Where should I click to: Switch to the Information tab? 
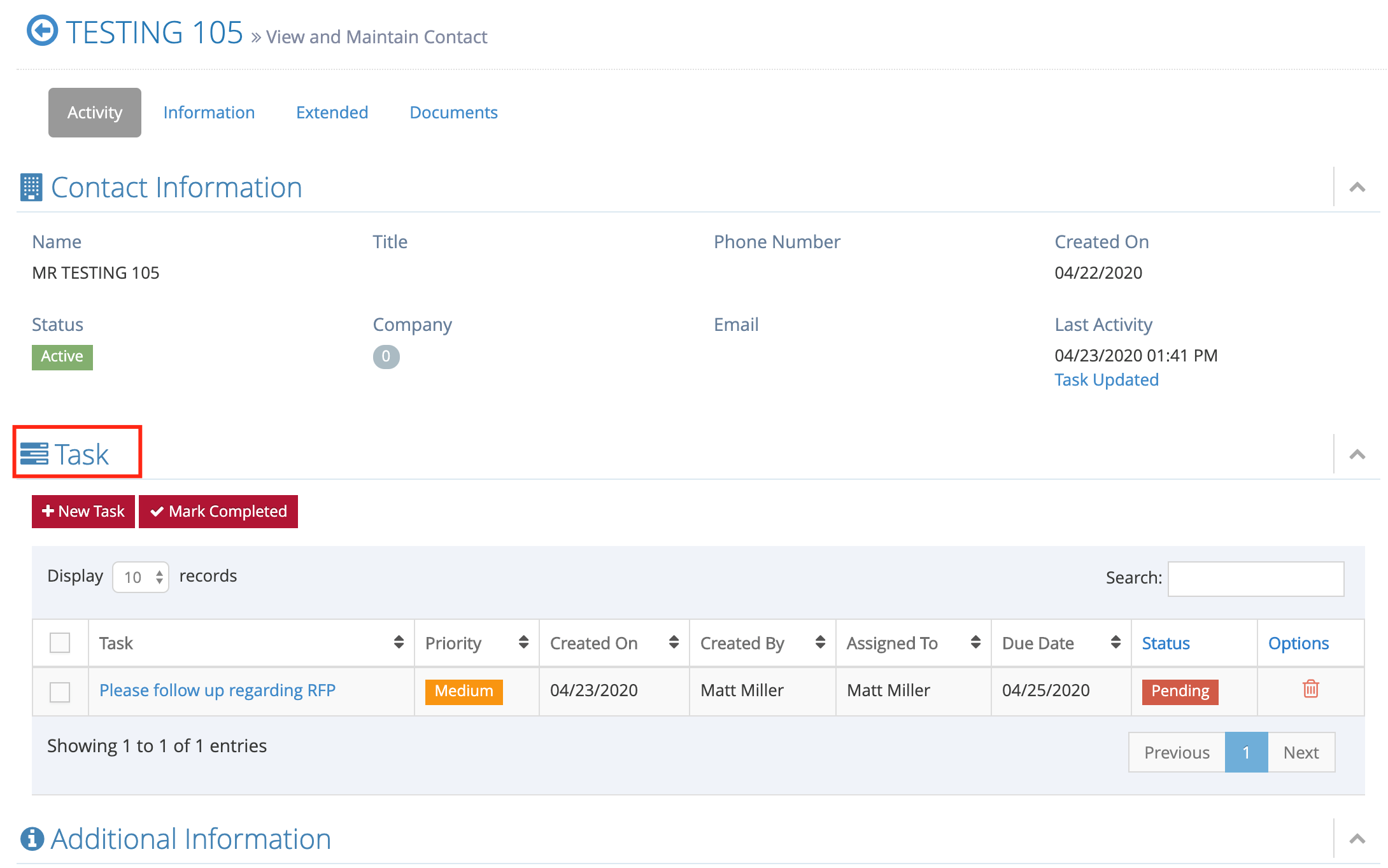click(x=209, y=113)
